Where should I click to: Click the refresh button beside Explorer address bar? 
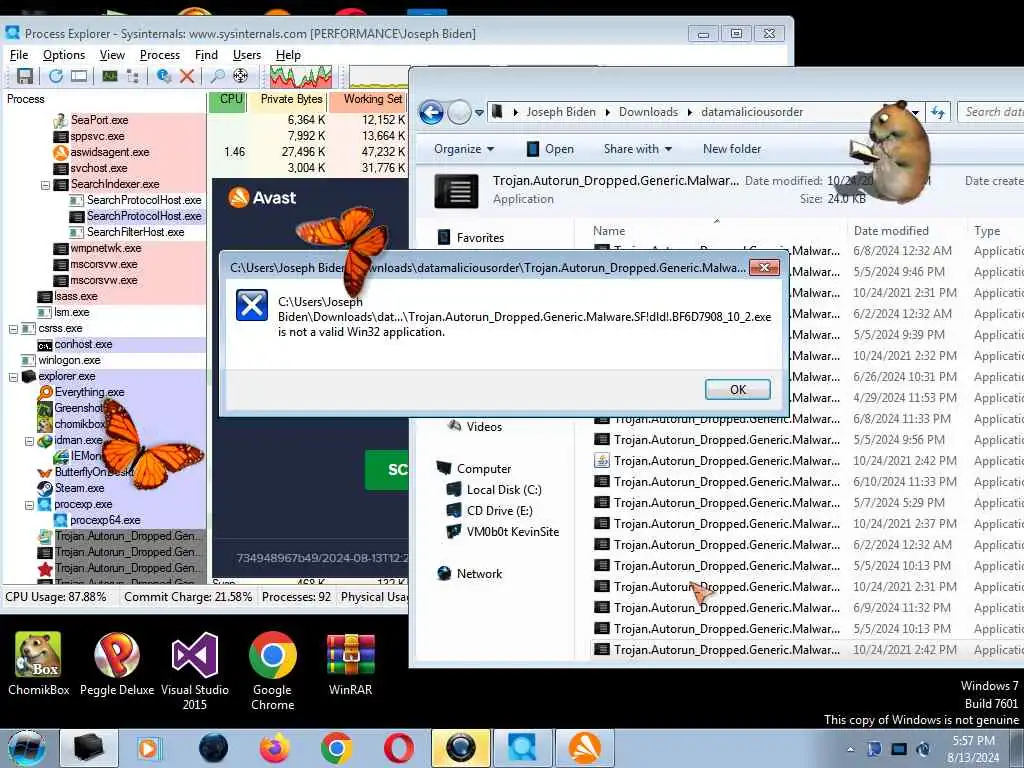coord(938,112)
